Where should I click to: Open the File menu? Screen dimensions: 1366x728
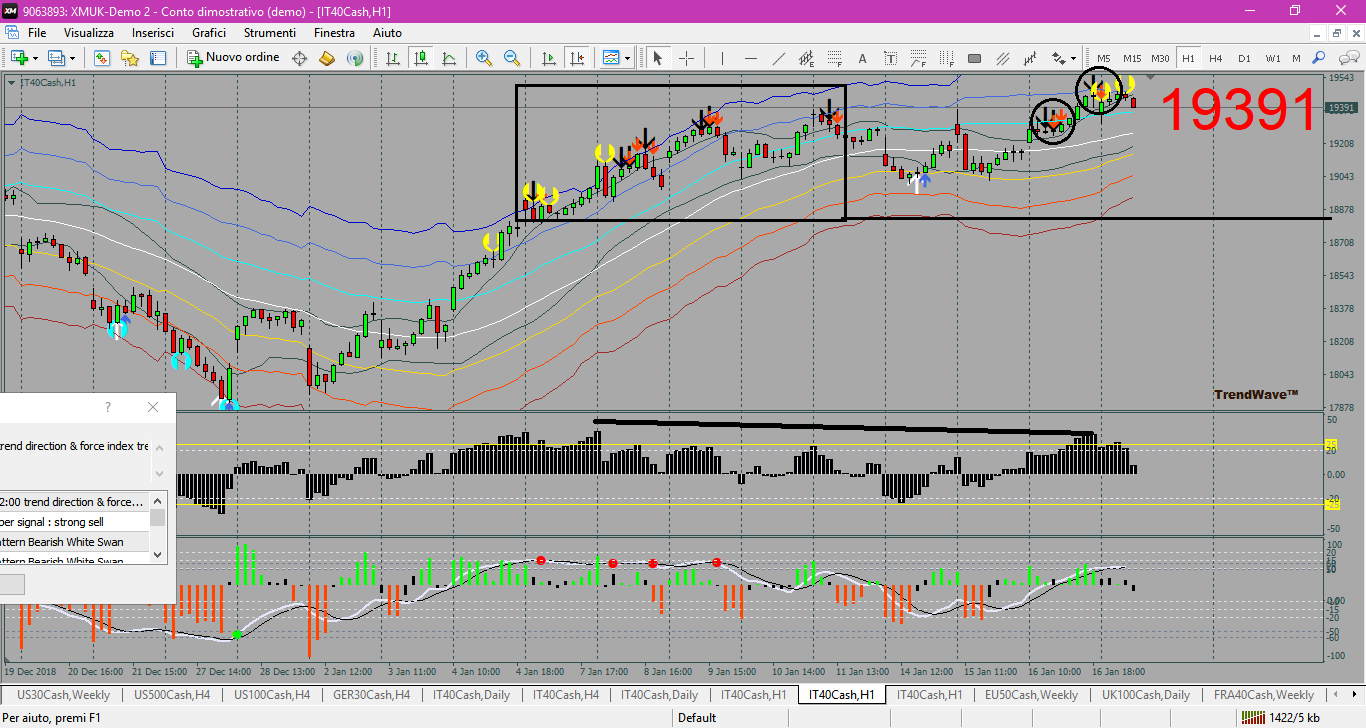pyautogui.click(x=37, y=32)
